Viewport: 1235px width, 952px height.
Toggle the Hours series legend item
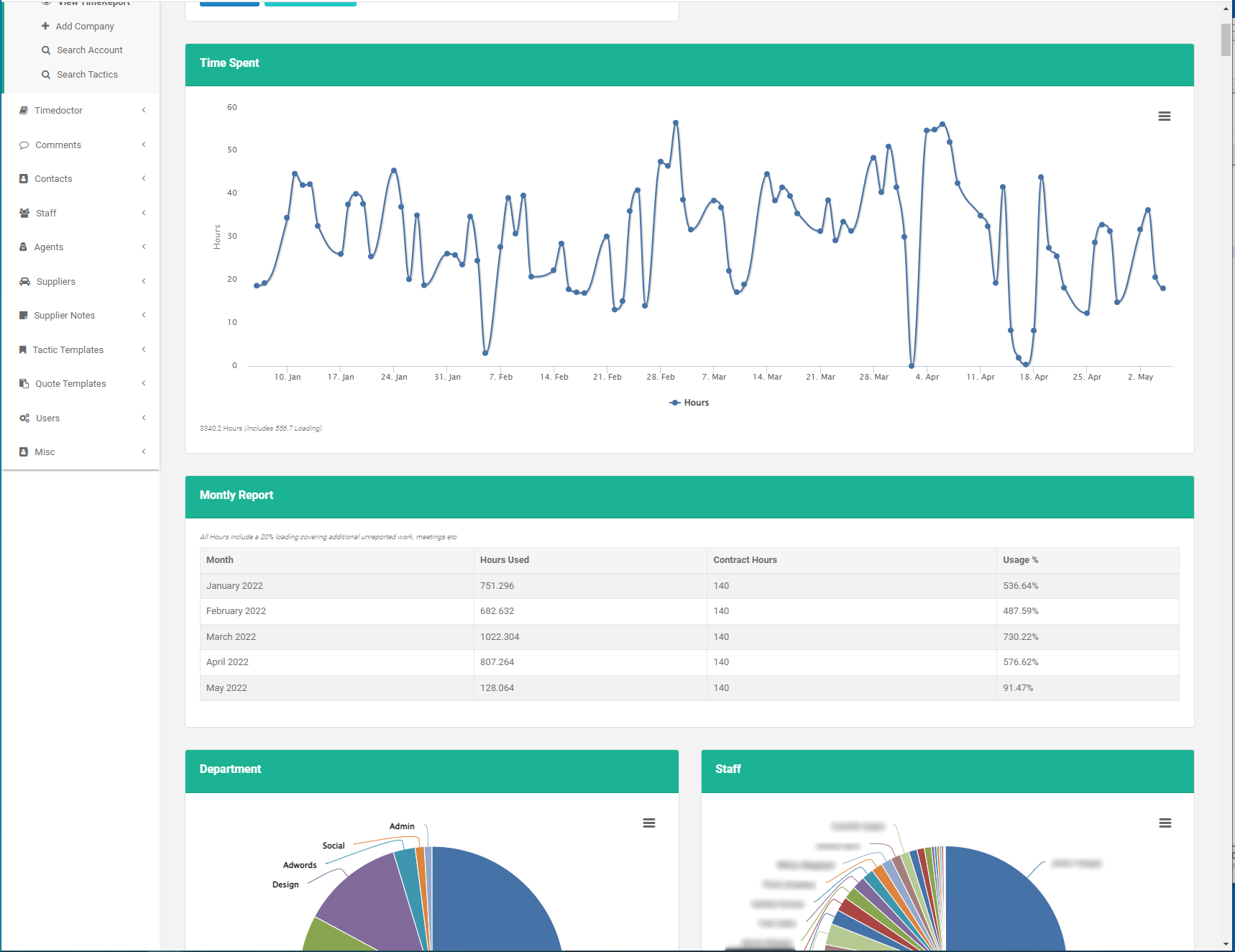[689, 403]
